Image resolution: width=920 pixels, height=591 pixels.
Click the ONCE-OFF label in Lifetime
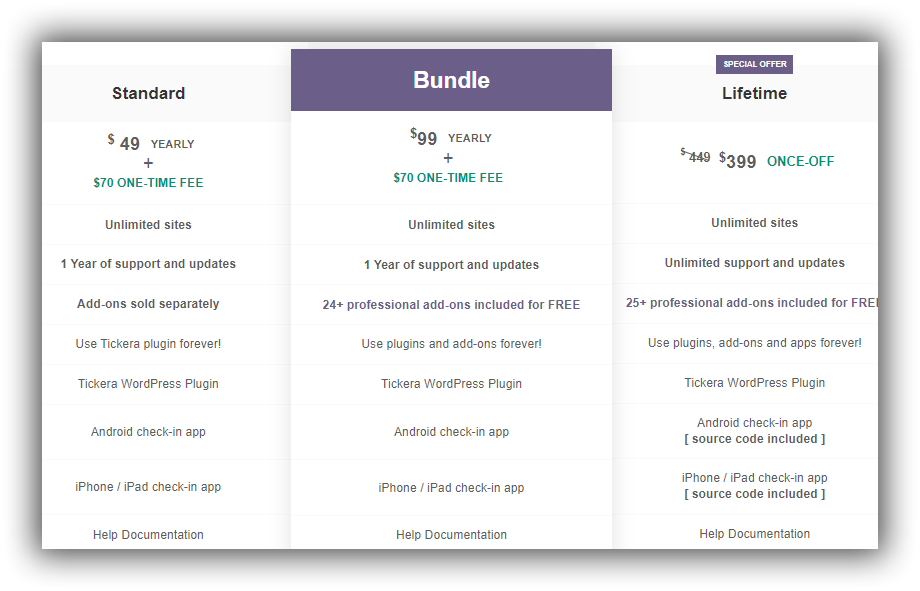[x=800, y=161]
